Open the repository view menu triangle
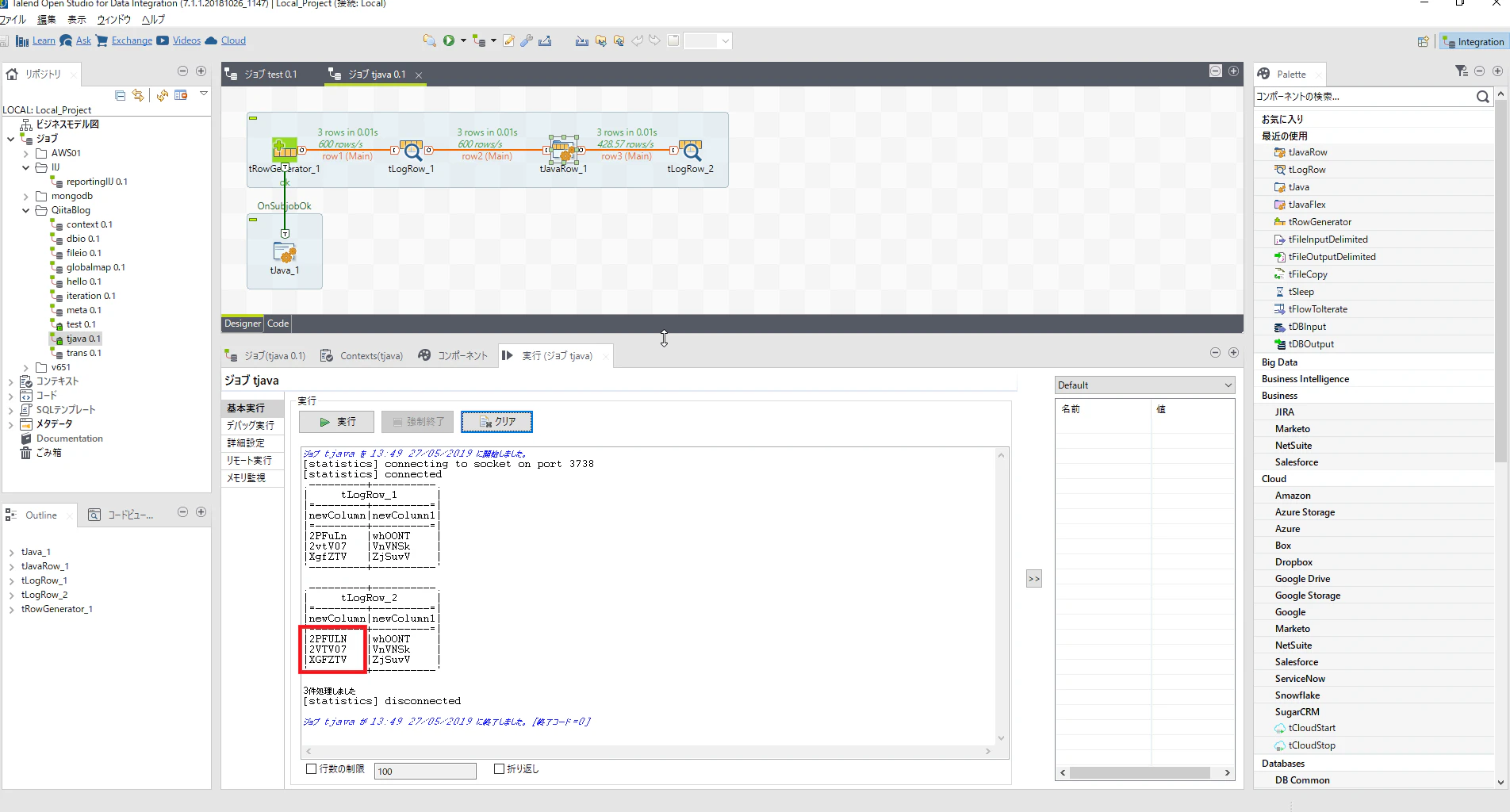This screenshot has height=812, width=1510. 204,94
